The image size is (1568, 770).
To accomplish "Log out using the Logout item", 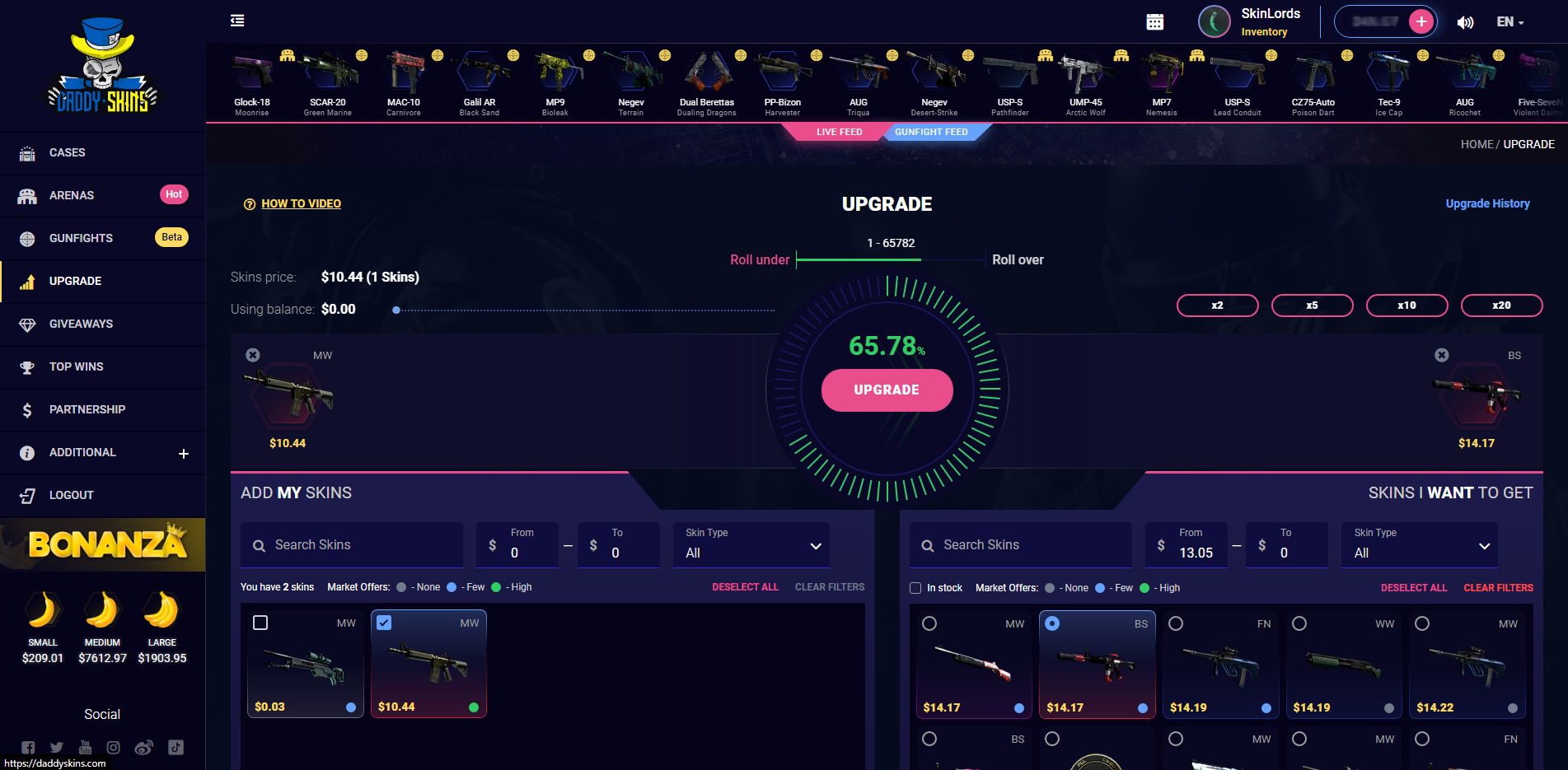I will pos(102,495).
